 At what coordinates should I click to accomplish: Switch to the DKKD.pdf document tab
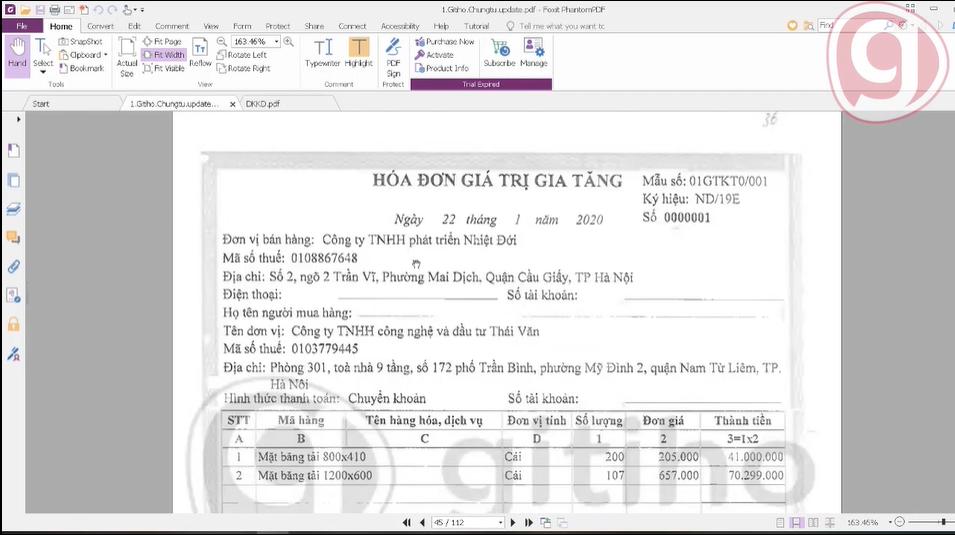point(263,104)
